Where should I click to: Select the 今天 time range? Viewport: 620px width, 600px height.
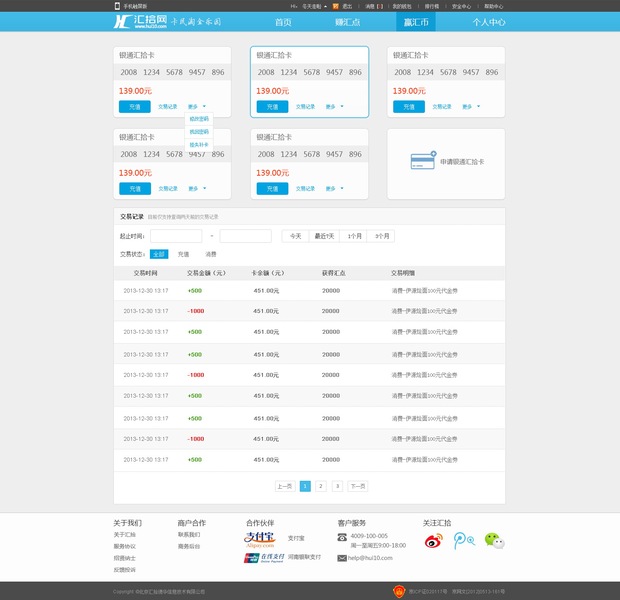tap(295, 236)
